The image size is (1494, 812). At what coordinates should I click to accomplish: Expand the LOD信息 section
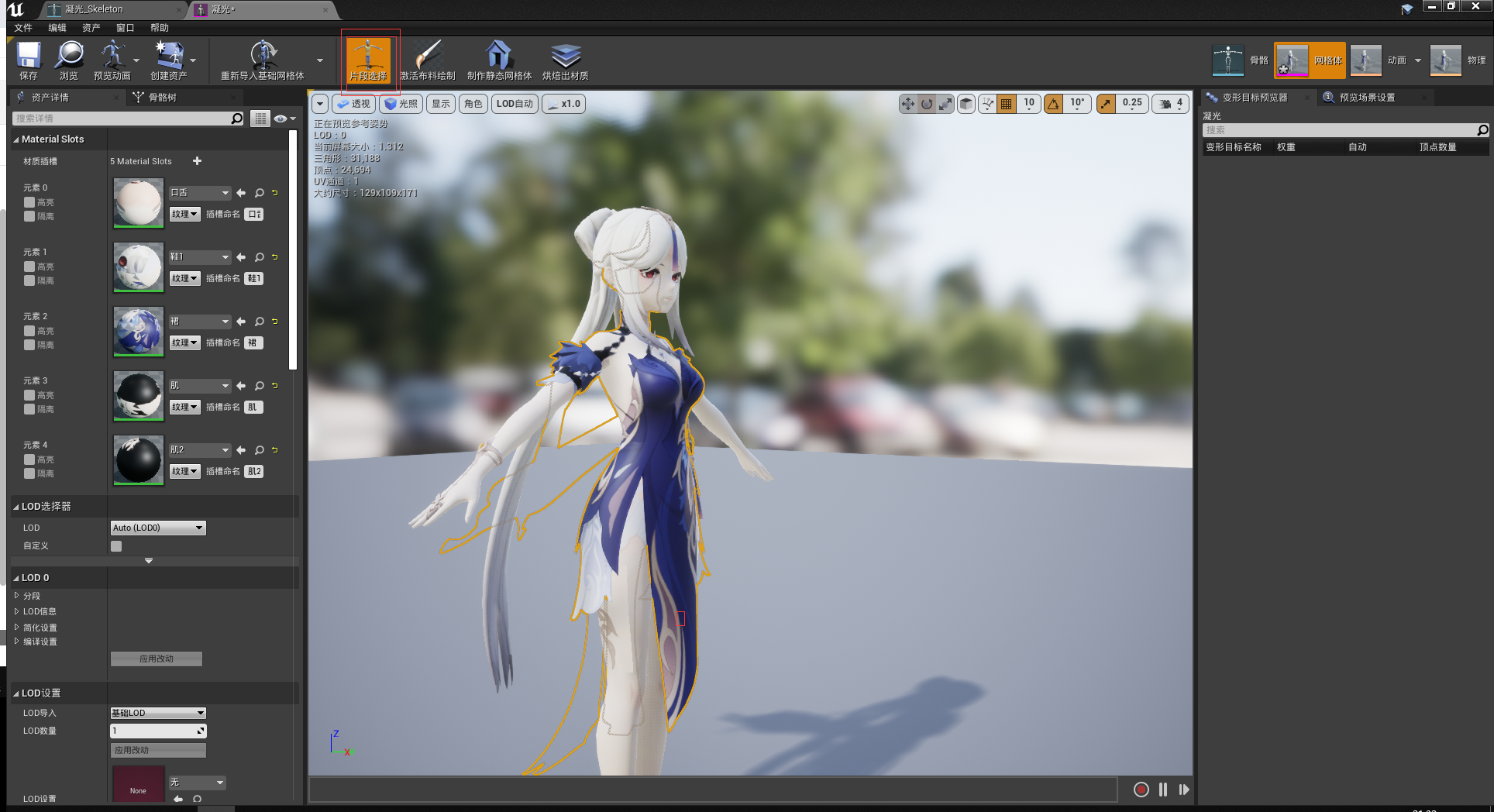tap(16, 611)
